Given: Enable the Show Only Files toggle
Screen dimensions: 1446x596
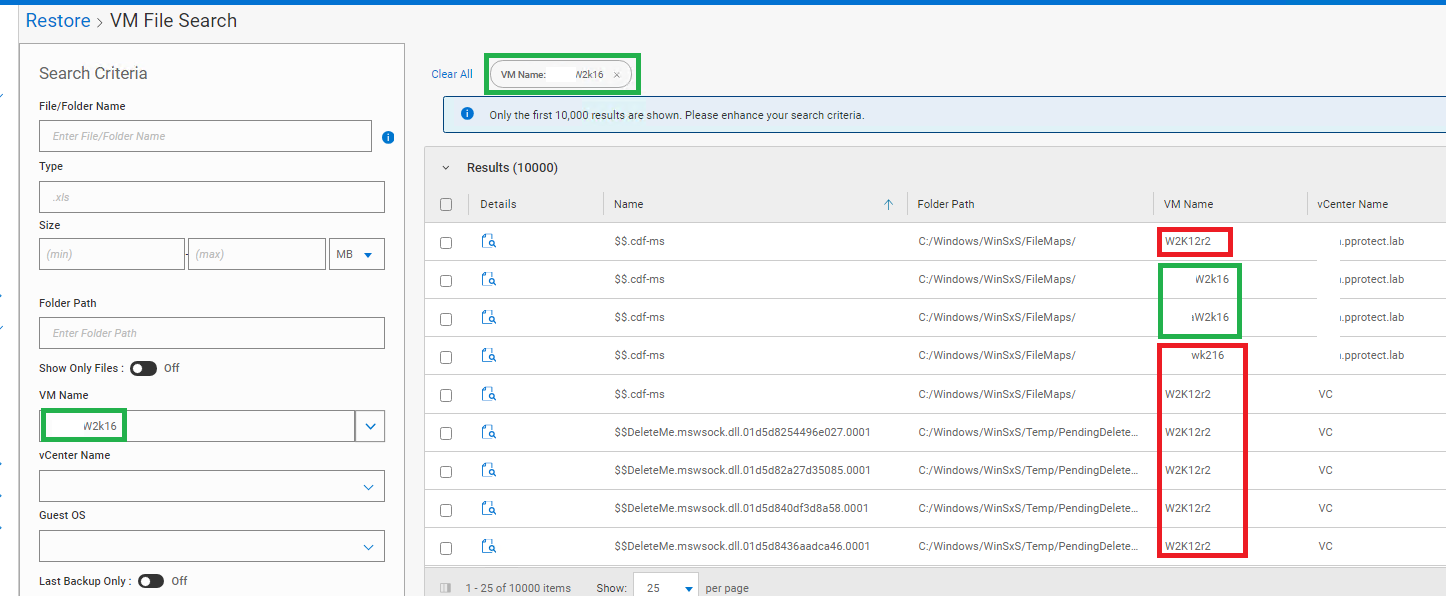Looking at the screenshot, I should click(143, 368).
